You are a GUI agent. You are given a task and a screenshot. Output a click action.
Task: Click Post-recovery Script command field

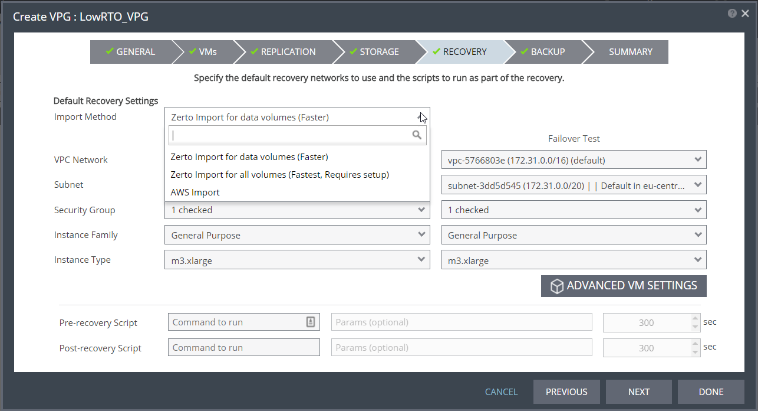tap(244, 347)
